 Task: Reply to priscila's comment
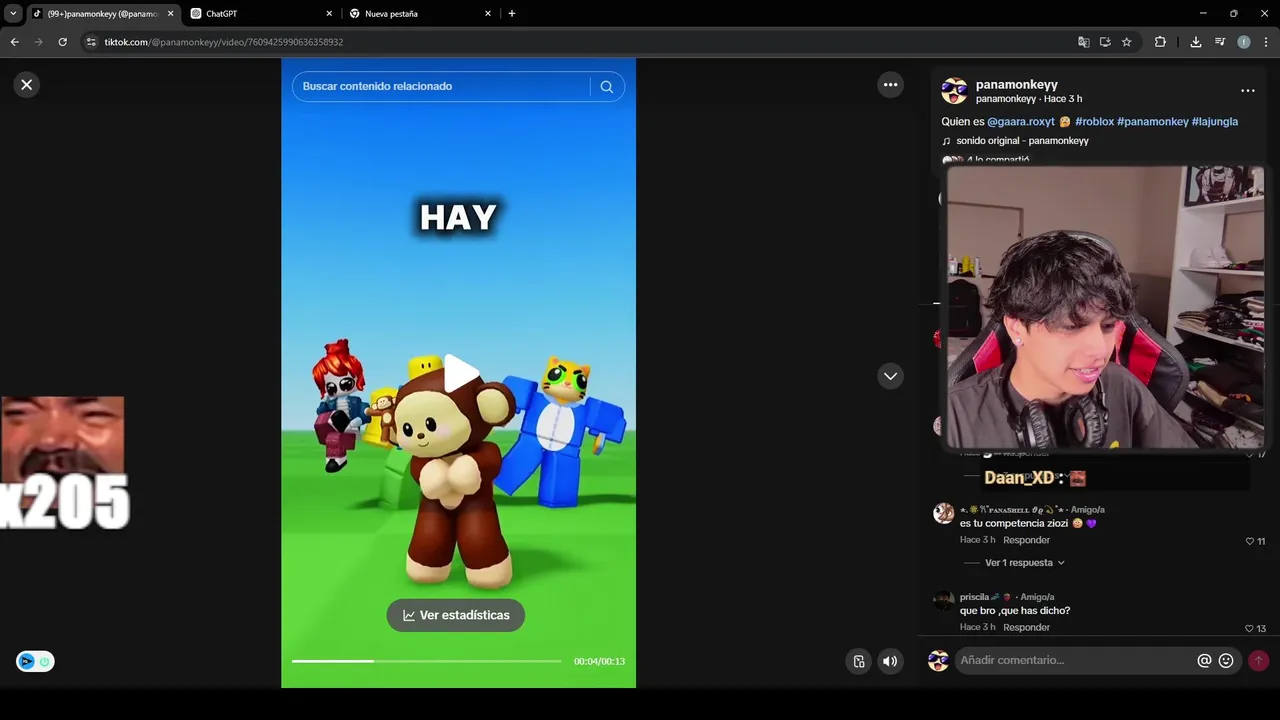pyautogui.click(x=1026, y=627)
